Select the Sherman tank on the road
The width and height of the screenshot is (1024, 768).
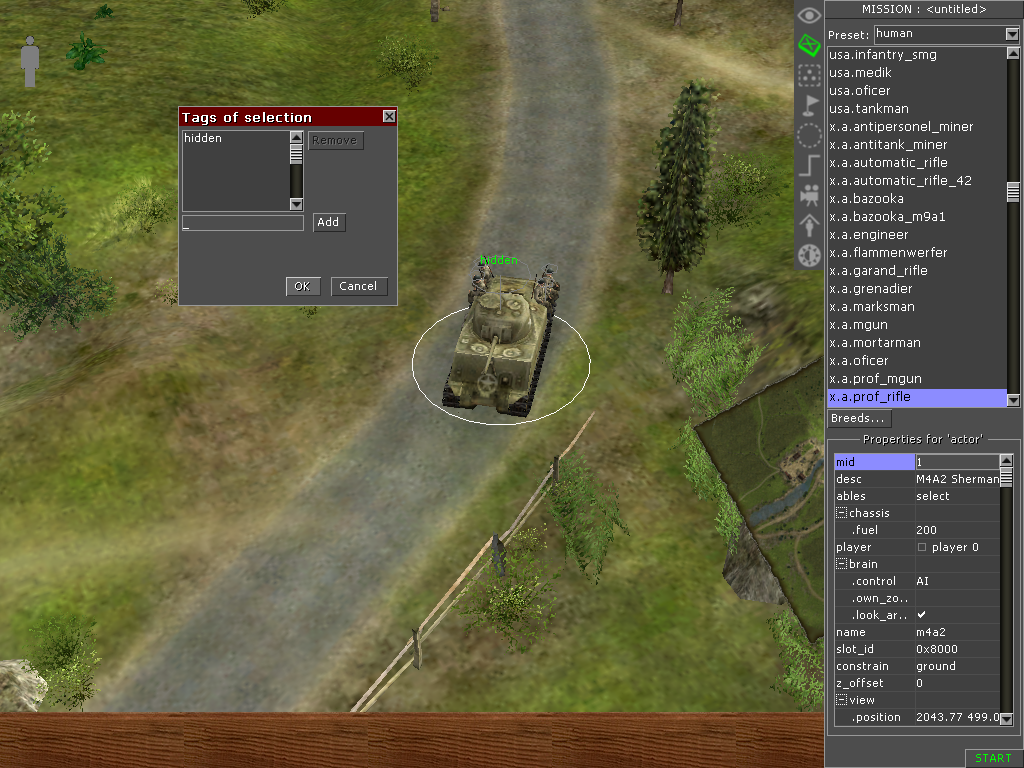[x=502, y=346]
